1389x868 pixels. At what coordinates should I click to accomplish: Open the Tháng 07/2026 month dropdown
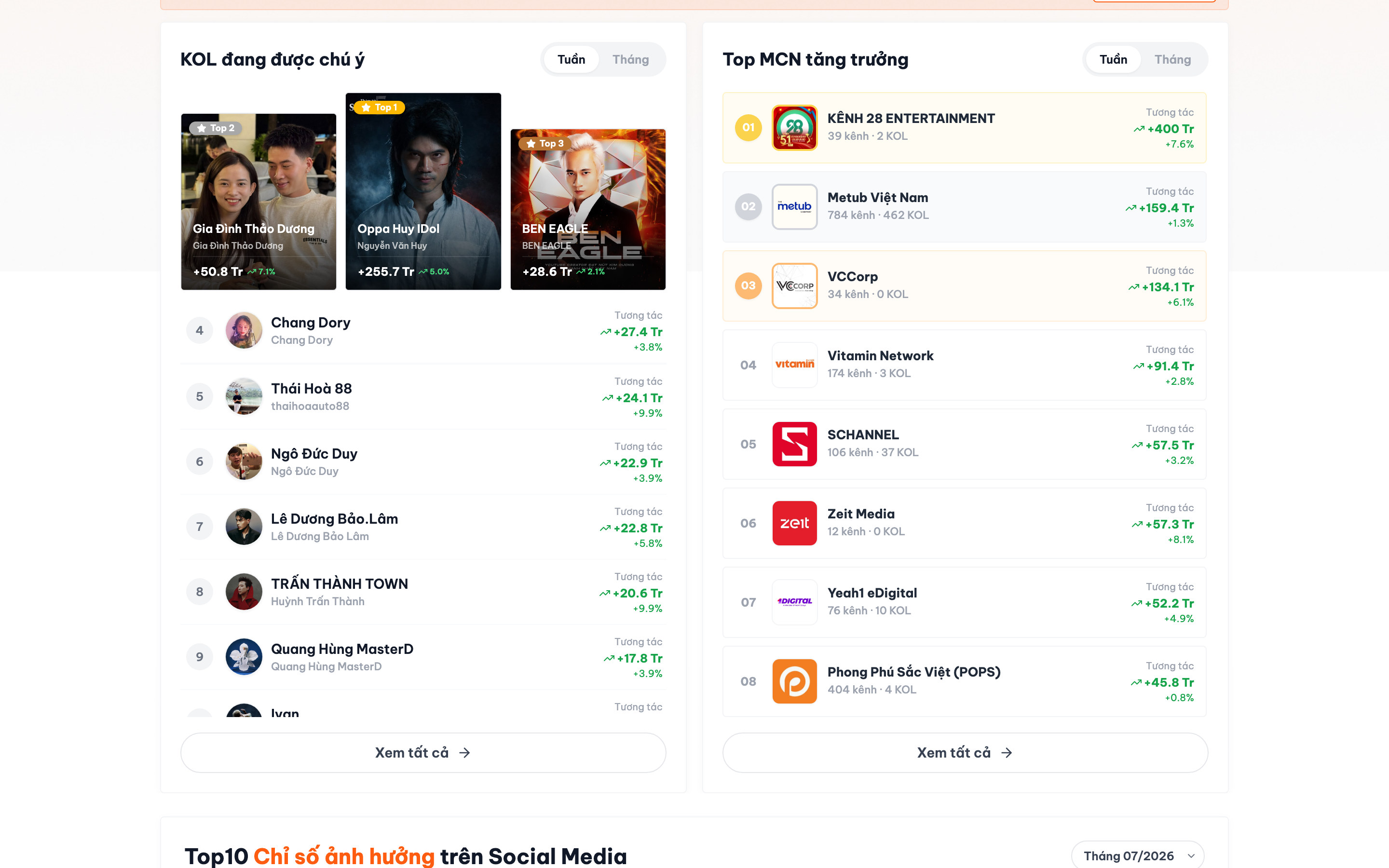point(1138,856)
